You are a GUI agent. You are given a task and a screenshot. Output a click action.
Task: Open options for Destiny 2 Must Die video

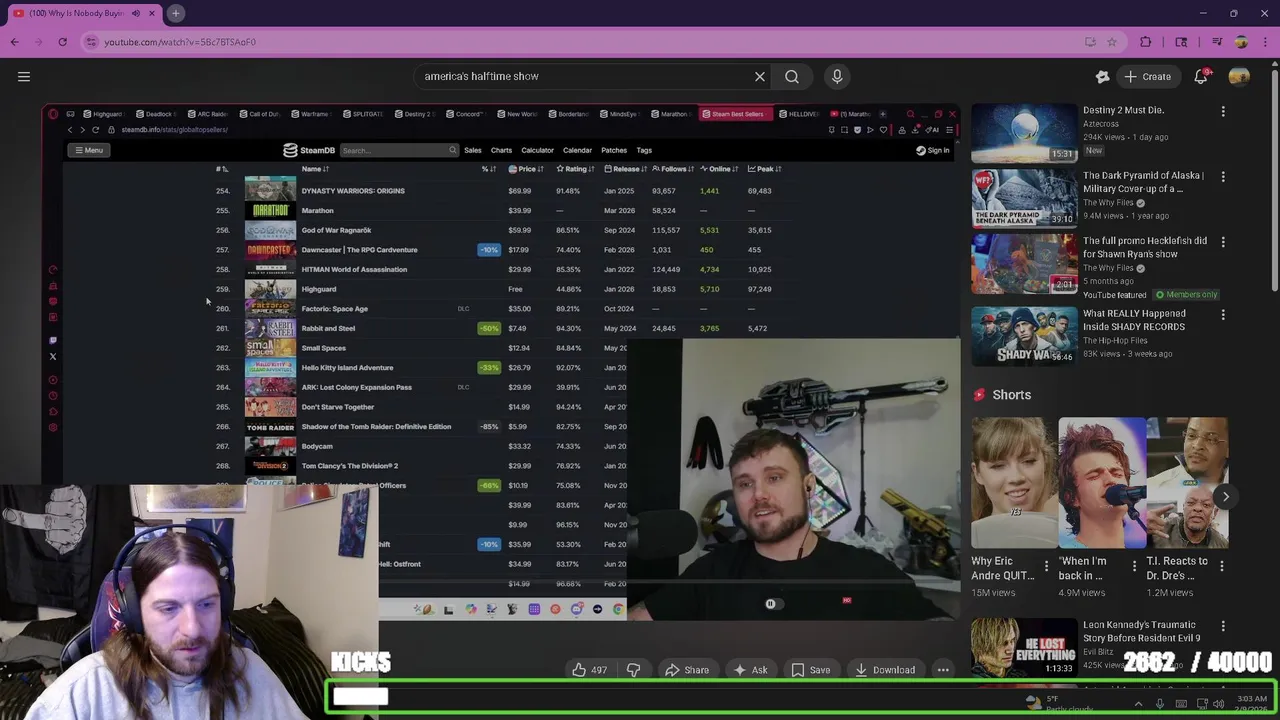pos(1223,112)
